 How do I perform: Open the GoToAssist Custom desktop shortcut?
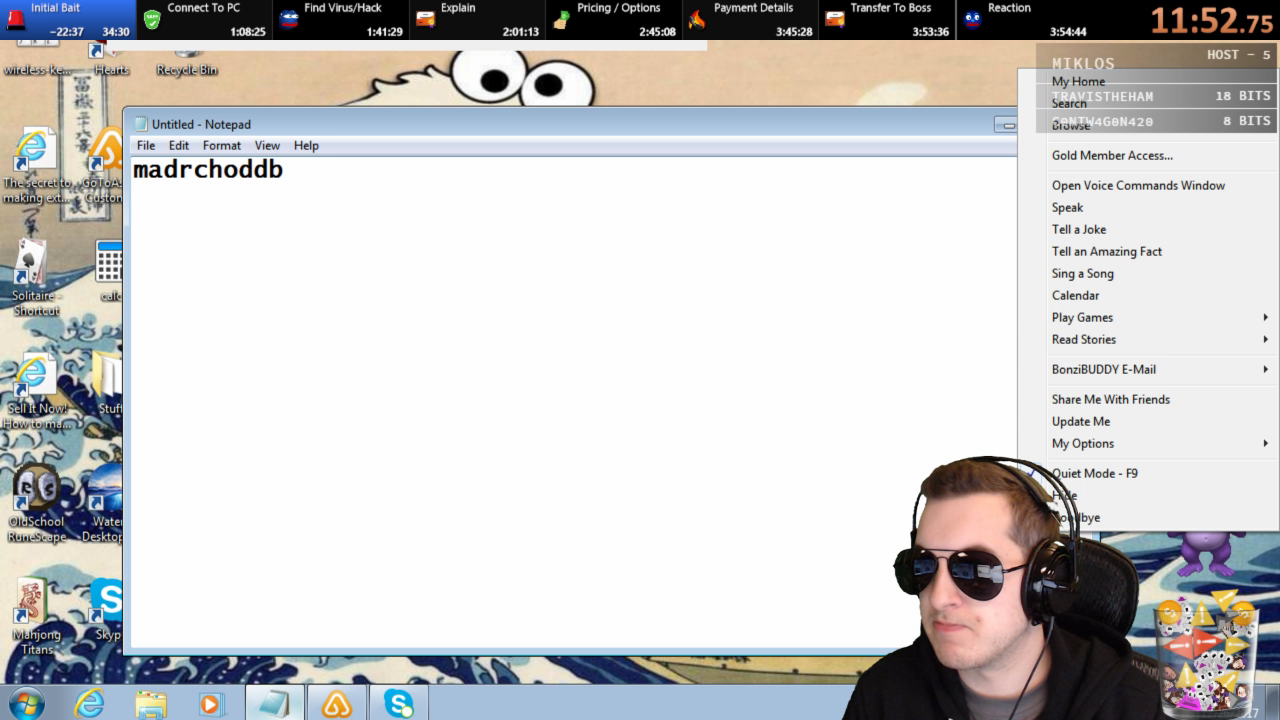tap(104, 166)
